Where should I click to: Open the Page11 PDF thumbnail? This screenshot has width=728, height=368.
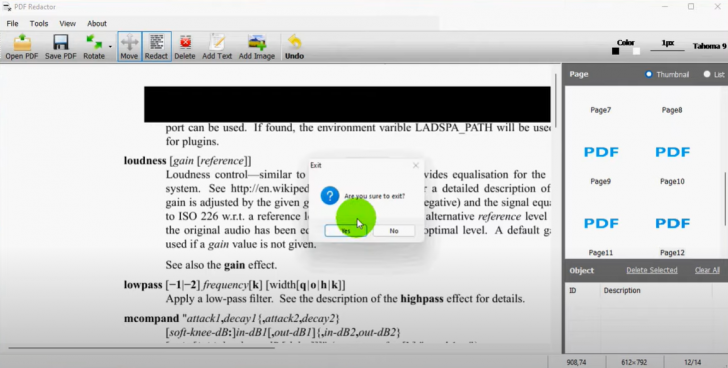pyautogui.click(x=601, y=223)
